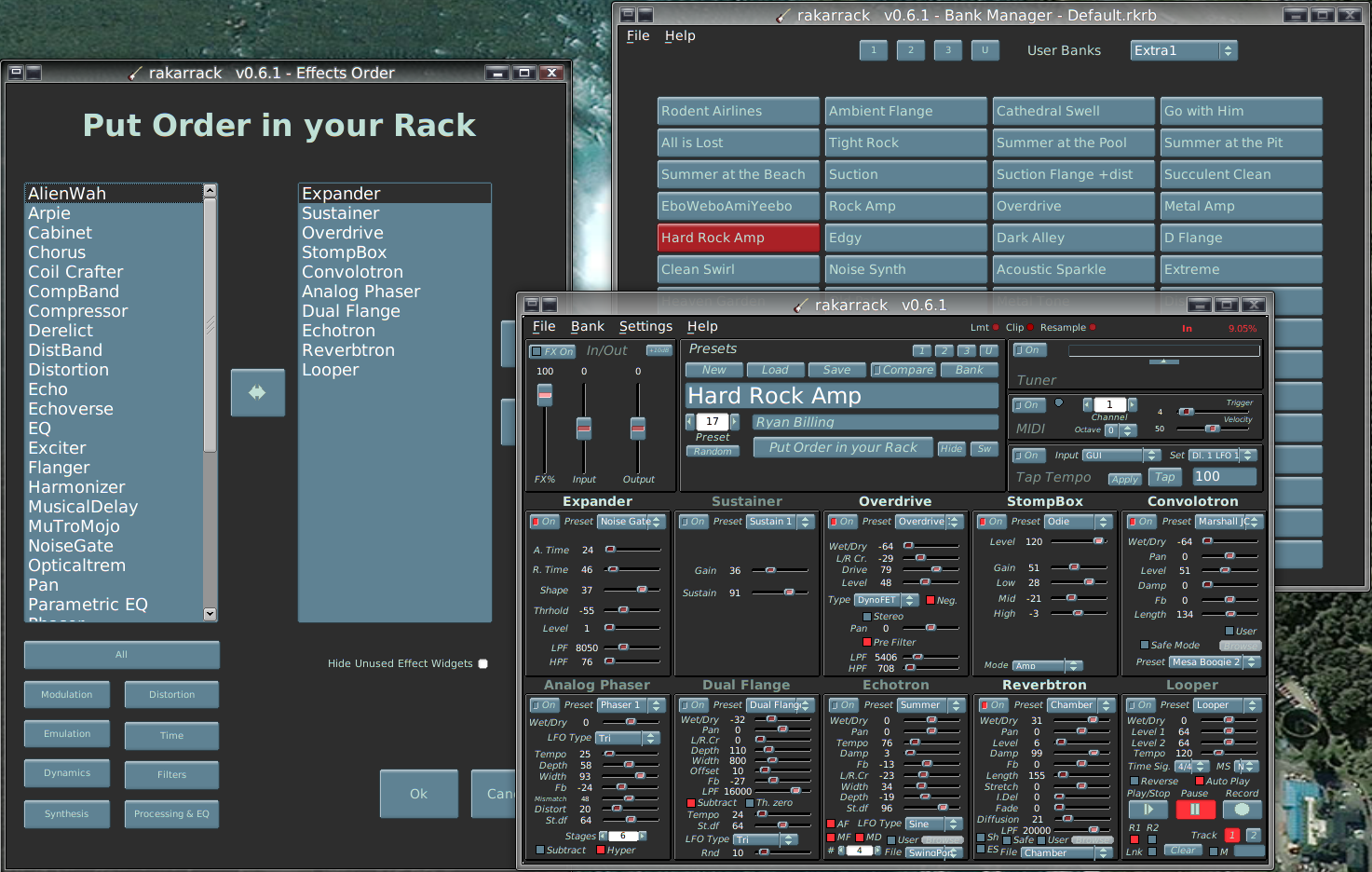Click the Distortion filter button
Viewport: 1372px width, 872px height.
[171, 694]
